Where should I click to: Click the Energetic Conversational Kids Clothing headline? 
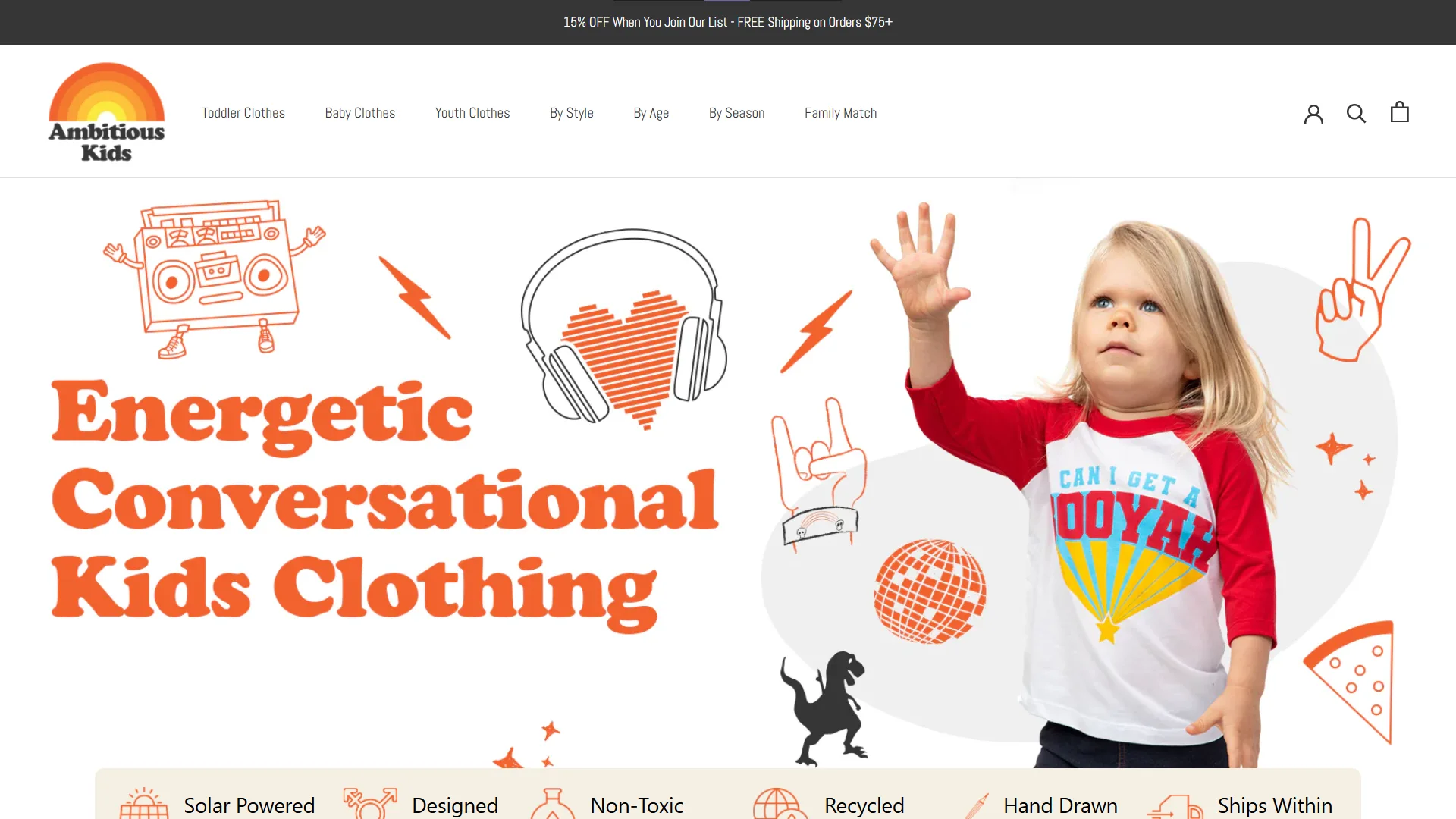pyautogui.click(x=384, y=505)
